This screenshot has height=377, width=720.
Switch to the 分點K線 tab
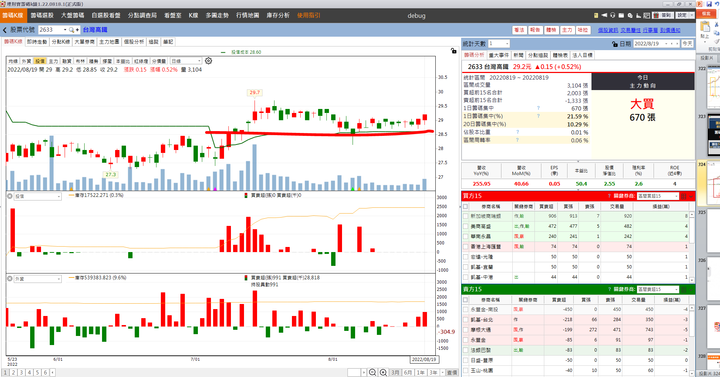pyautogui.click(x=61, y=42)
